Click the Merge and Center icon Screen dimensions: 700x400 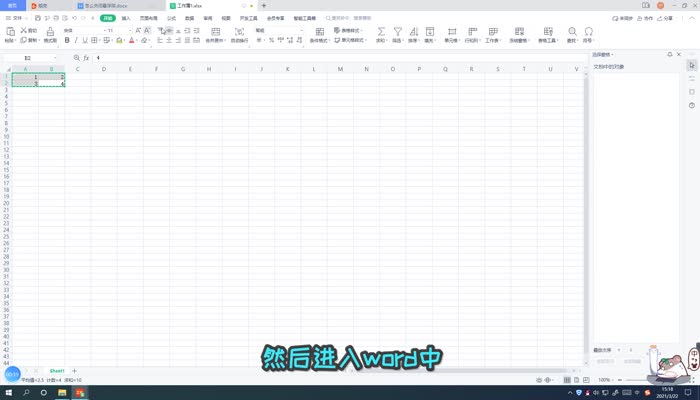(x=216, y=31)
